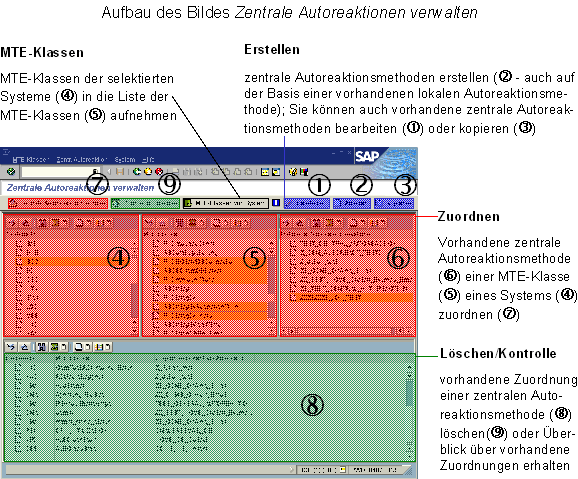Click the blue Anlegen create button
Viewport: 578px width, 479px height.
point(352,203)
